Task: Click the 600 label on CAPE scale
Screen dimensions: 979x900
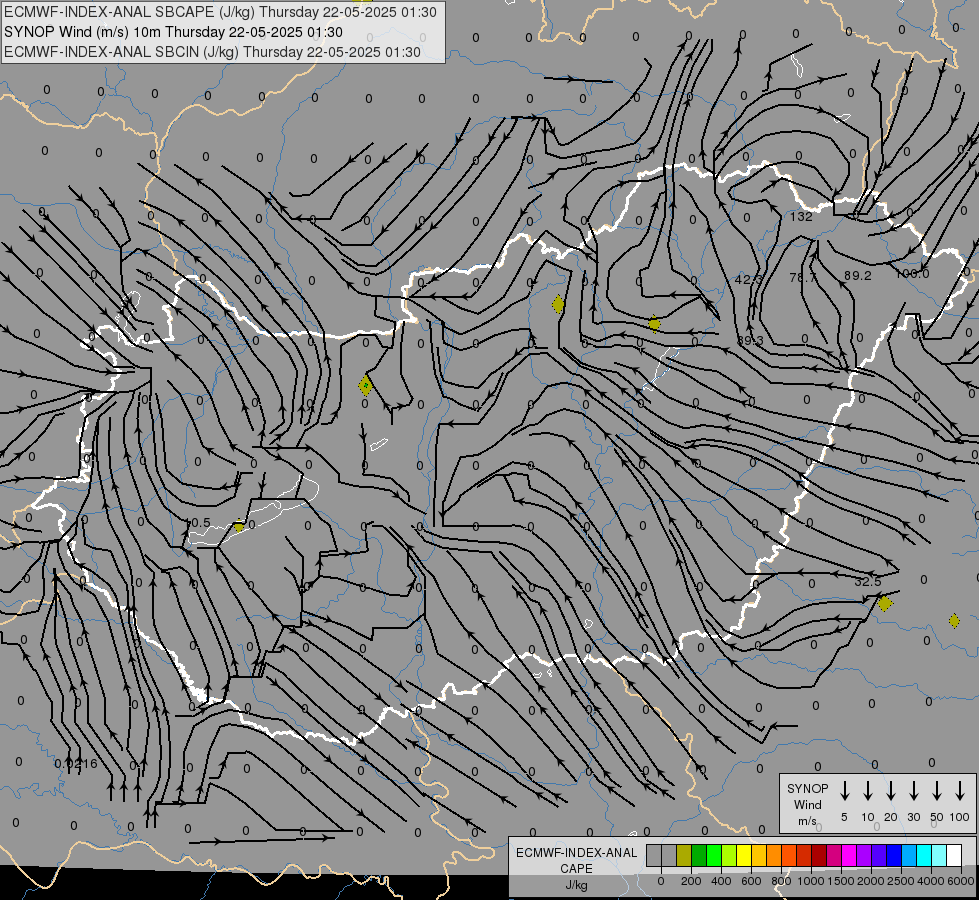Action: [x=751, y=881]
